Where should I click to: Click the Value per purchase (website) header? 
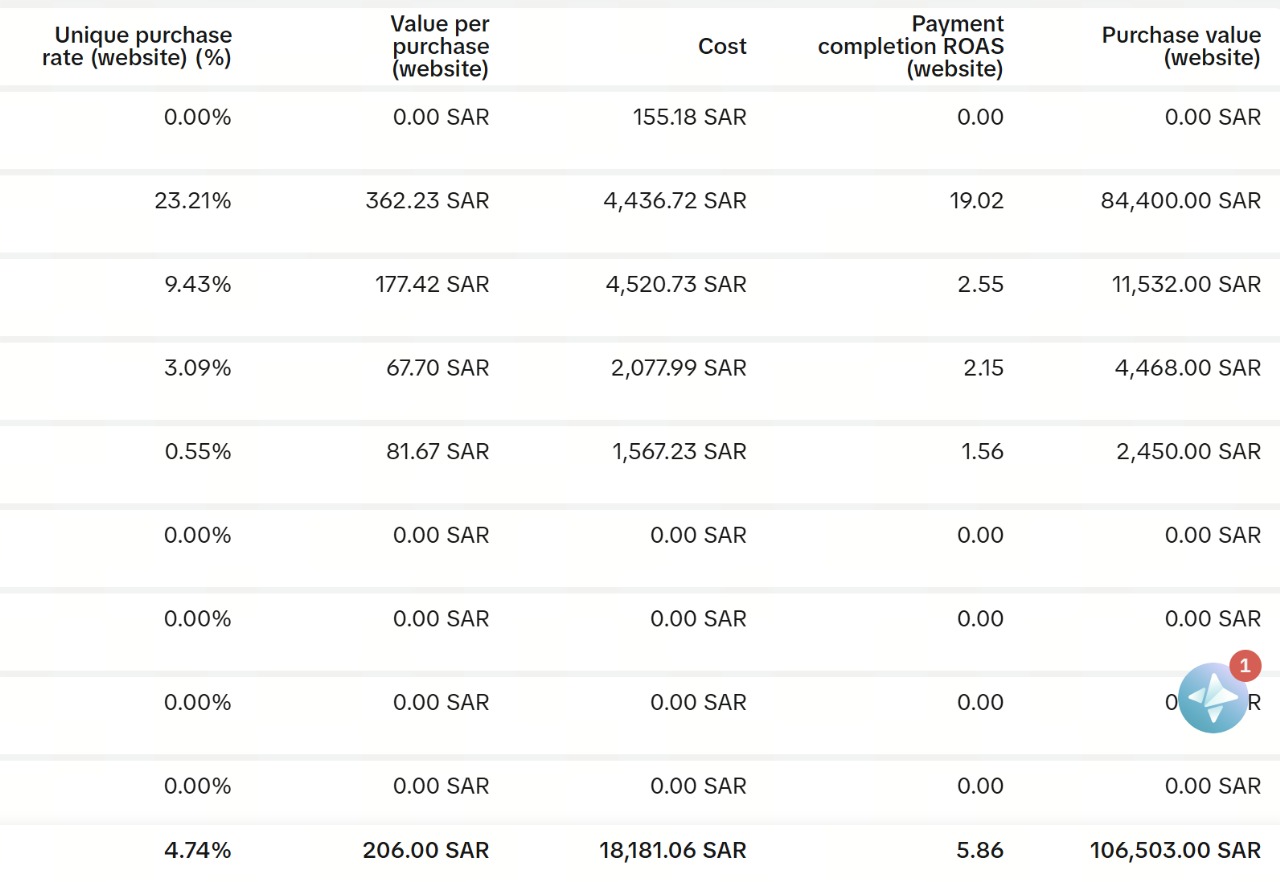pyautogui.click(x=440, y=47)
